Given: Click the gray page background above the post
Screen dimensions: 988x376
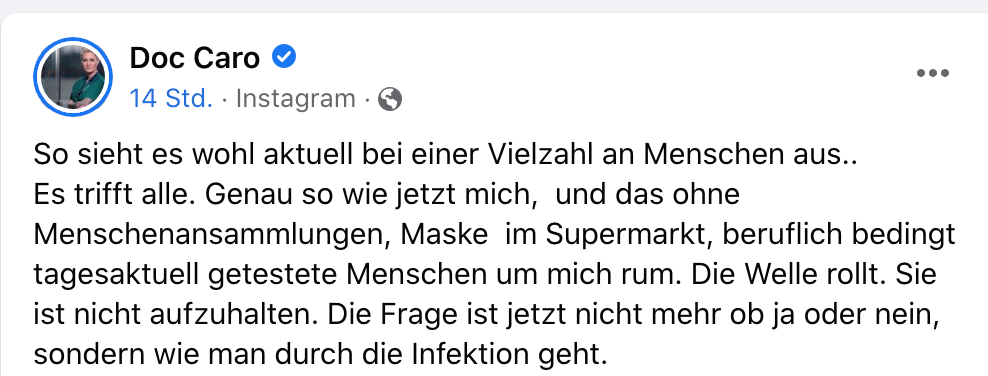Looking at the screenshot, I should tap(494, 6).
